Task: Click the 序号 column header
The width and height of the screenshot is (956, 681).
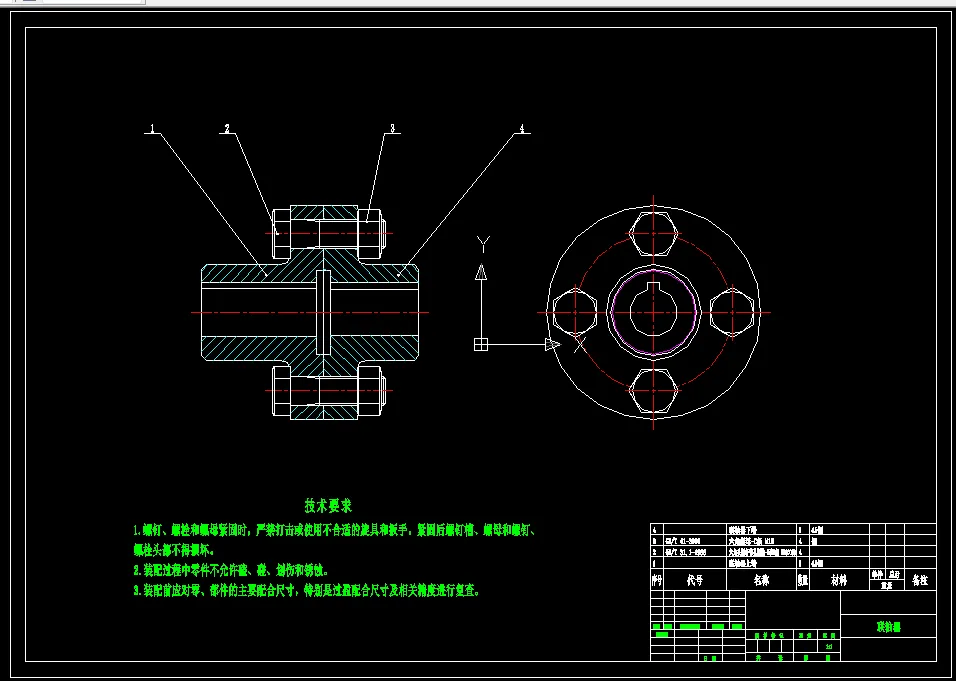Action: point(657,580)
